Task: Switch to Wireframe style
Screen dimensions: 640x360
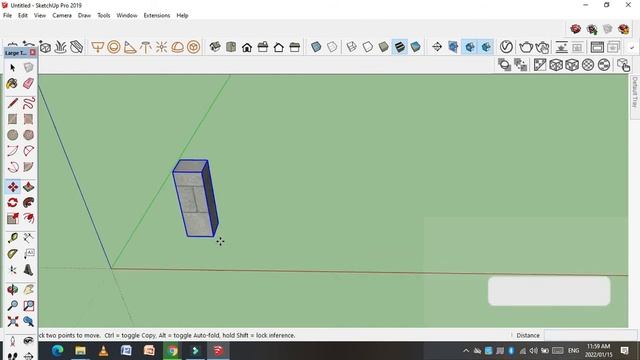Action: point(351,47)
